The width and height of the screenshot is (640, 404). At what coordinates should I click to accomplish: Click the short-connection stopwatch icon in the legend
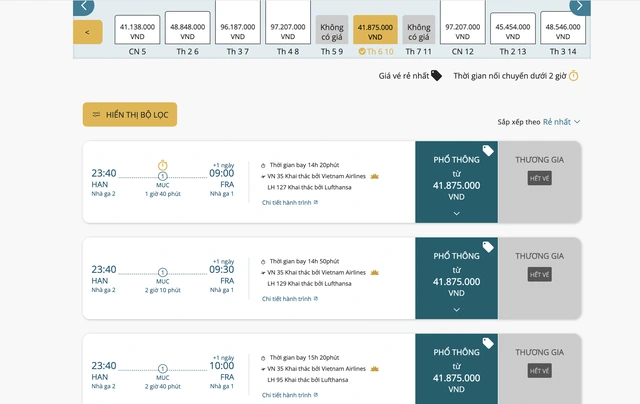pyautogui.click(x=573, y=75)
